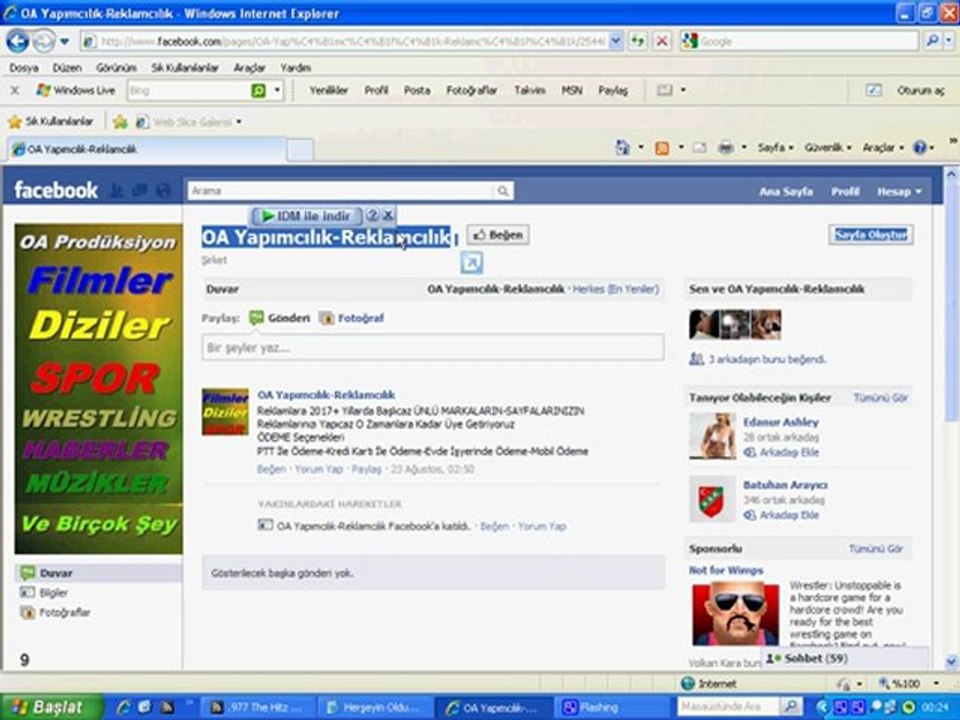960x720 pixels.
Task: Click the browser Back arrow button
Action: (17, 41)
